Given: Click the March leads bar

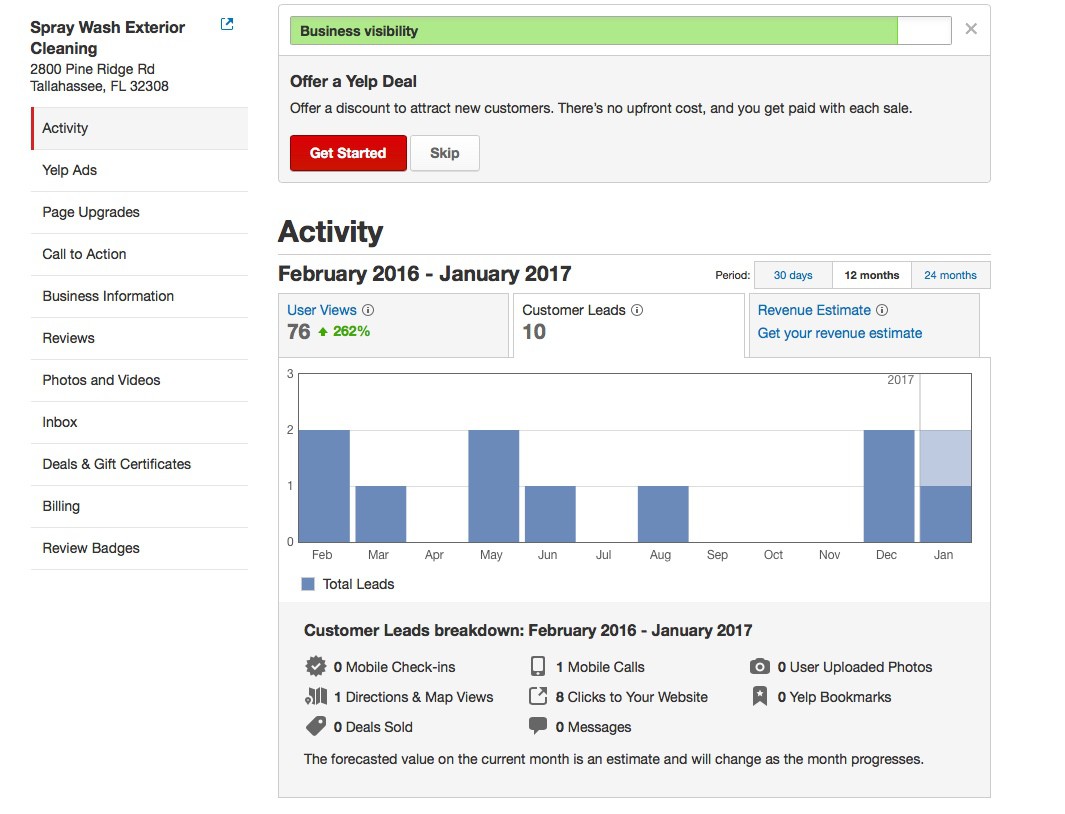Looking at the screenshot, I should (x=381, y=514).
